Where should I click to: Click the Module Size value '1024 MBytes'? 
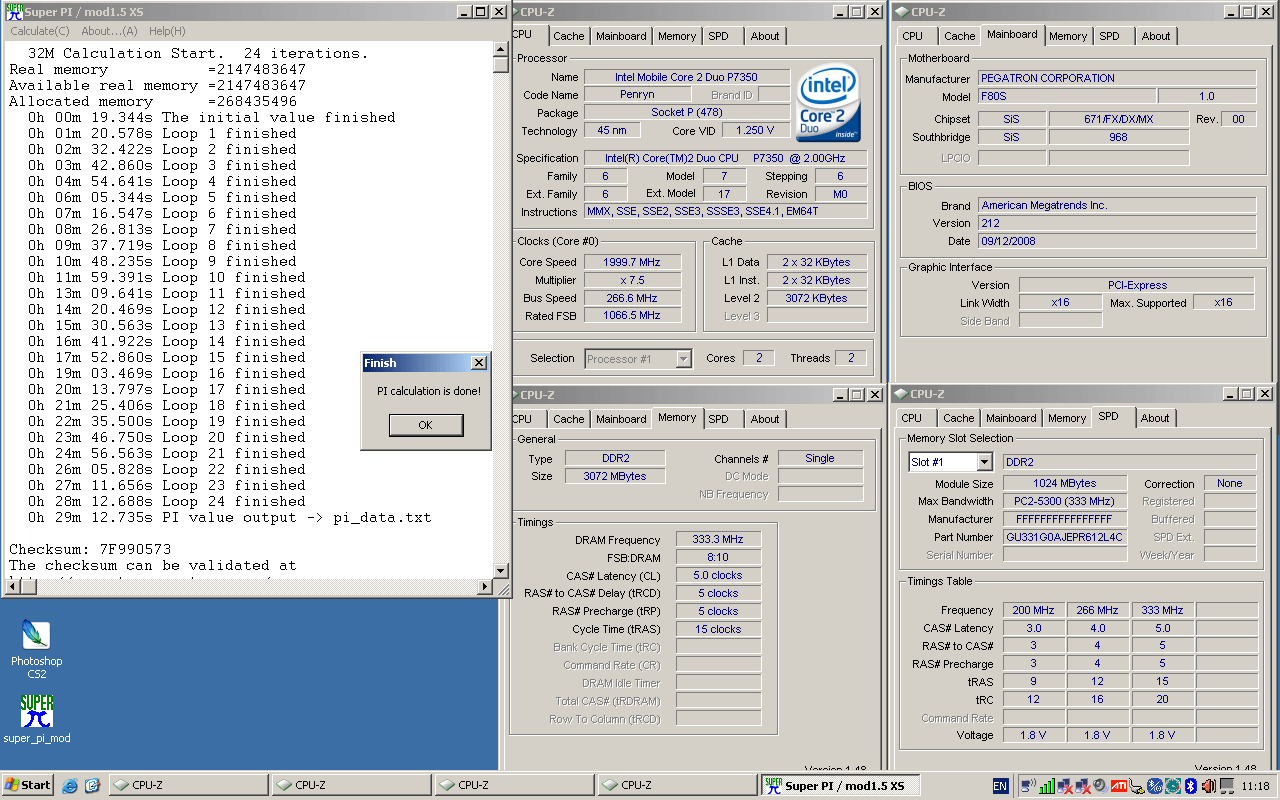point(1065,483)
